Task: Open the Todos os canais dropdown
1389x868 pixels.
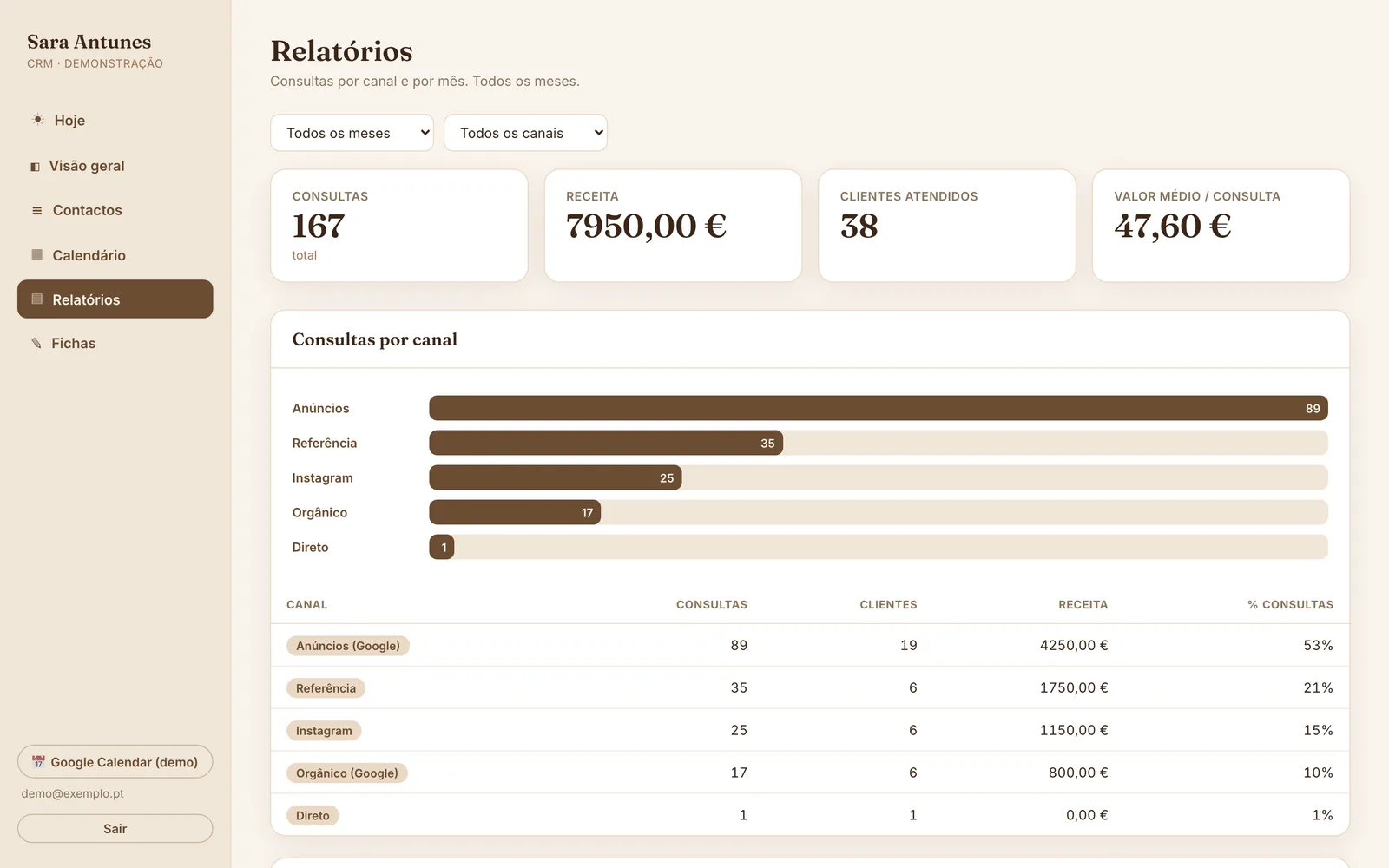Action: [x=525, y=133]
